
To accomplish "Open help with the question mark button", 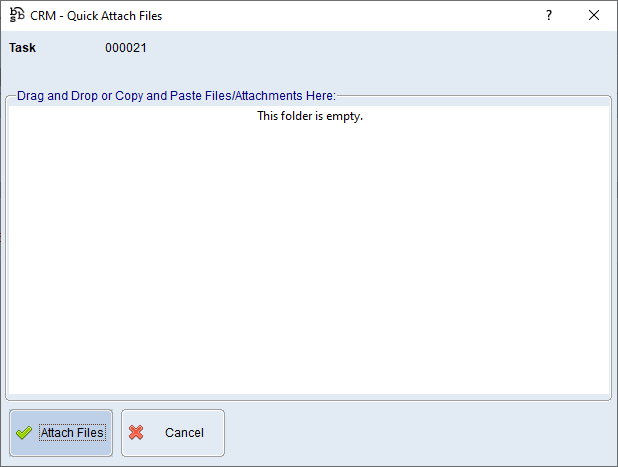I will 548,16.
